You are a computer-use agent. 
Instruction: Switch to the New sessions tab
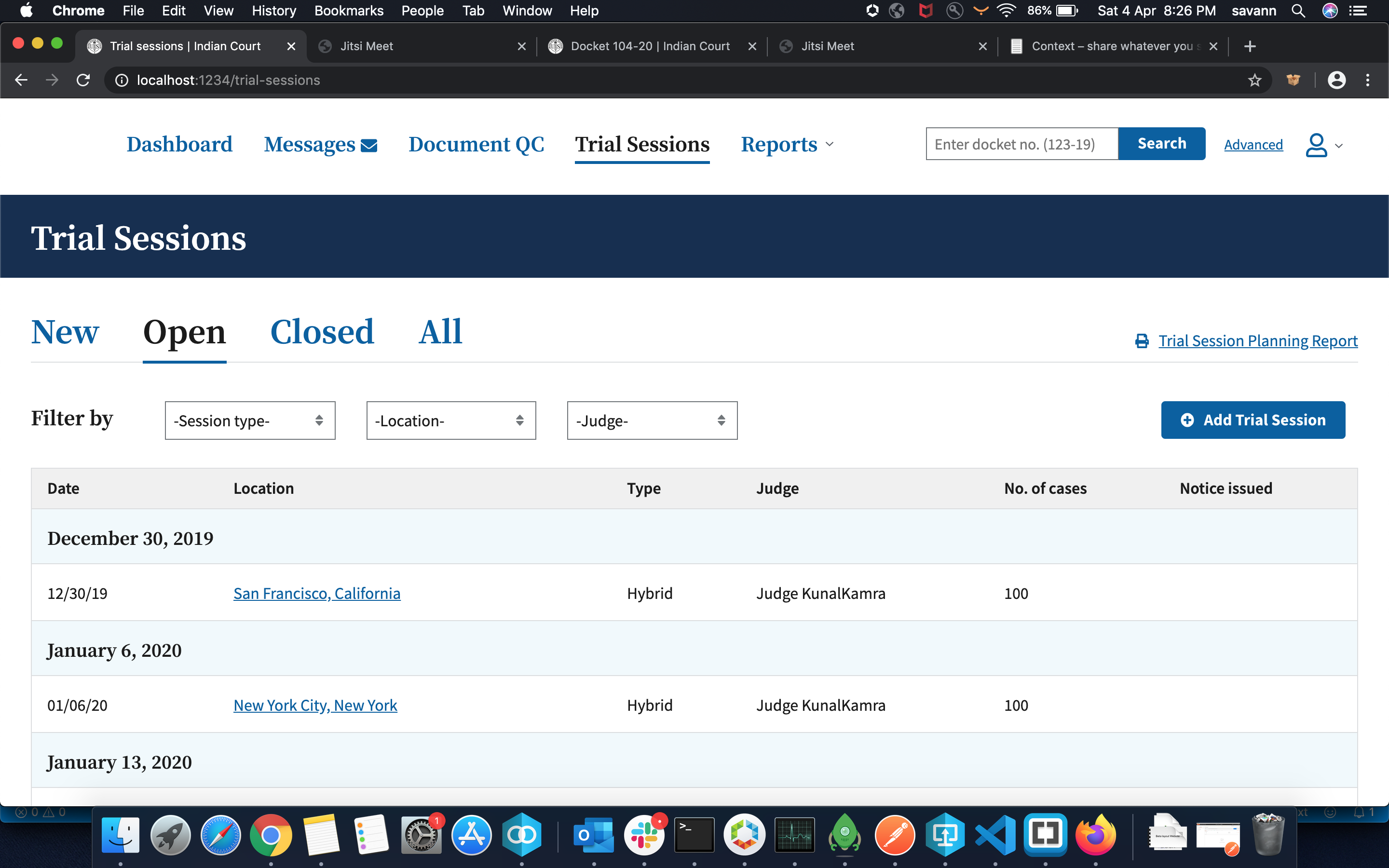click(65, 332)
